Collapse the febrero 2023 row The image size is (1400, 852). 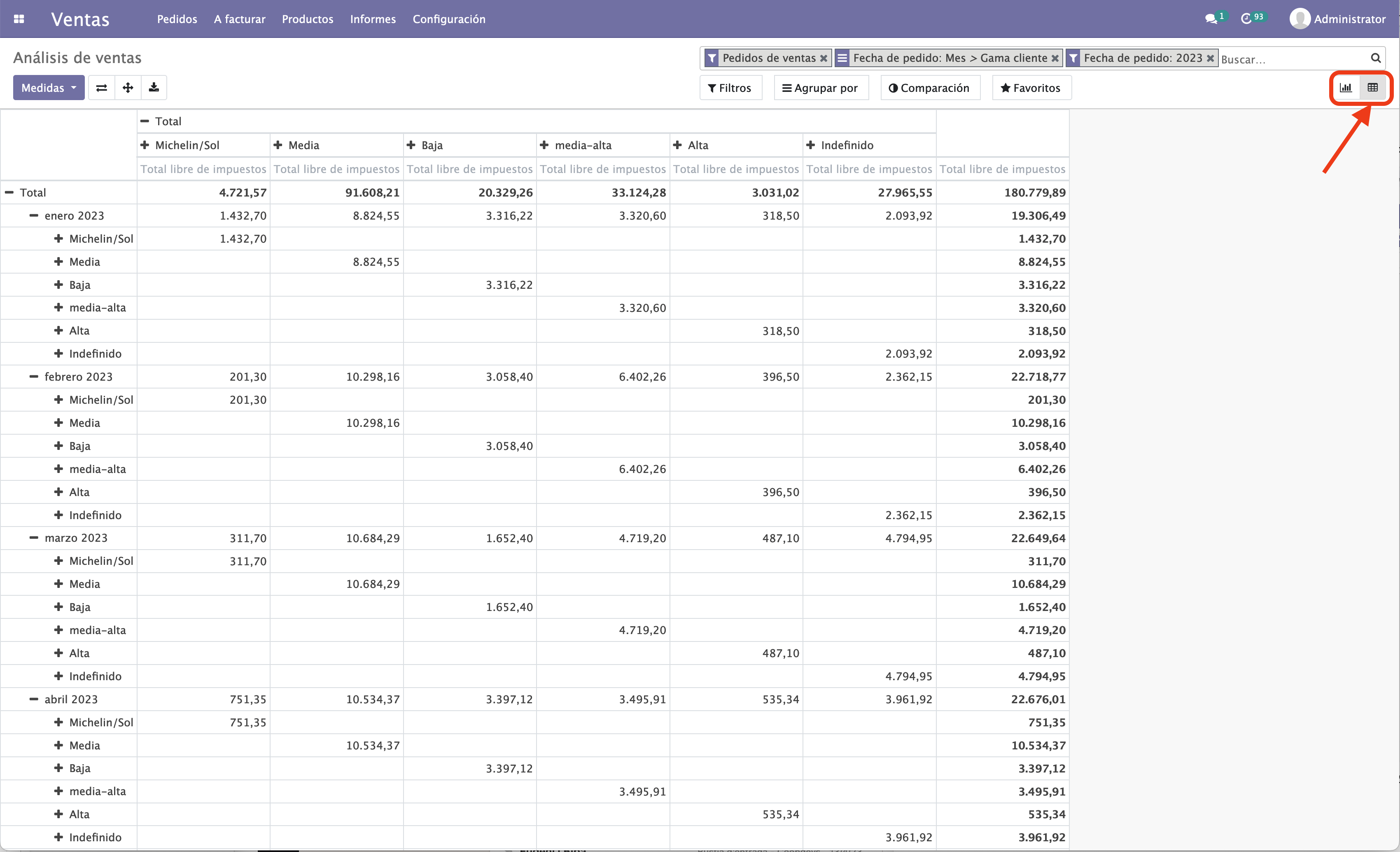click(69, 376)
